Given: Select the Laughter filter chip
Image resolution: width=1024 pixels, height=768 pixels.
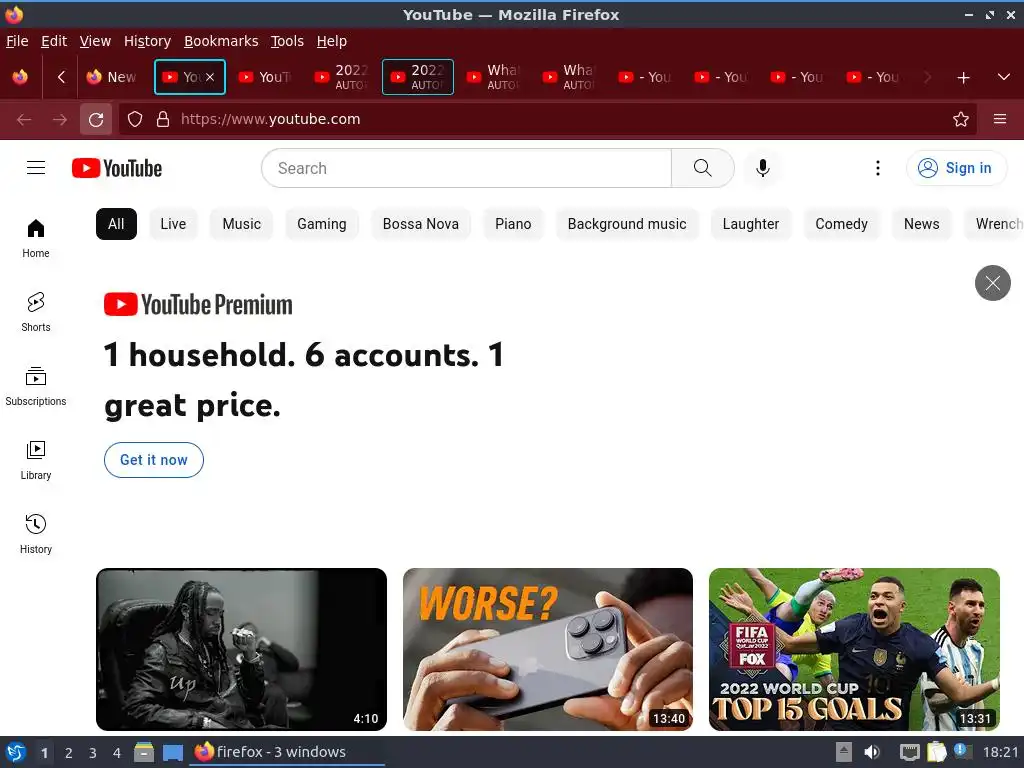Looking at the screenshot, I should click(750, 224).
